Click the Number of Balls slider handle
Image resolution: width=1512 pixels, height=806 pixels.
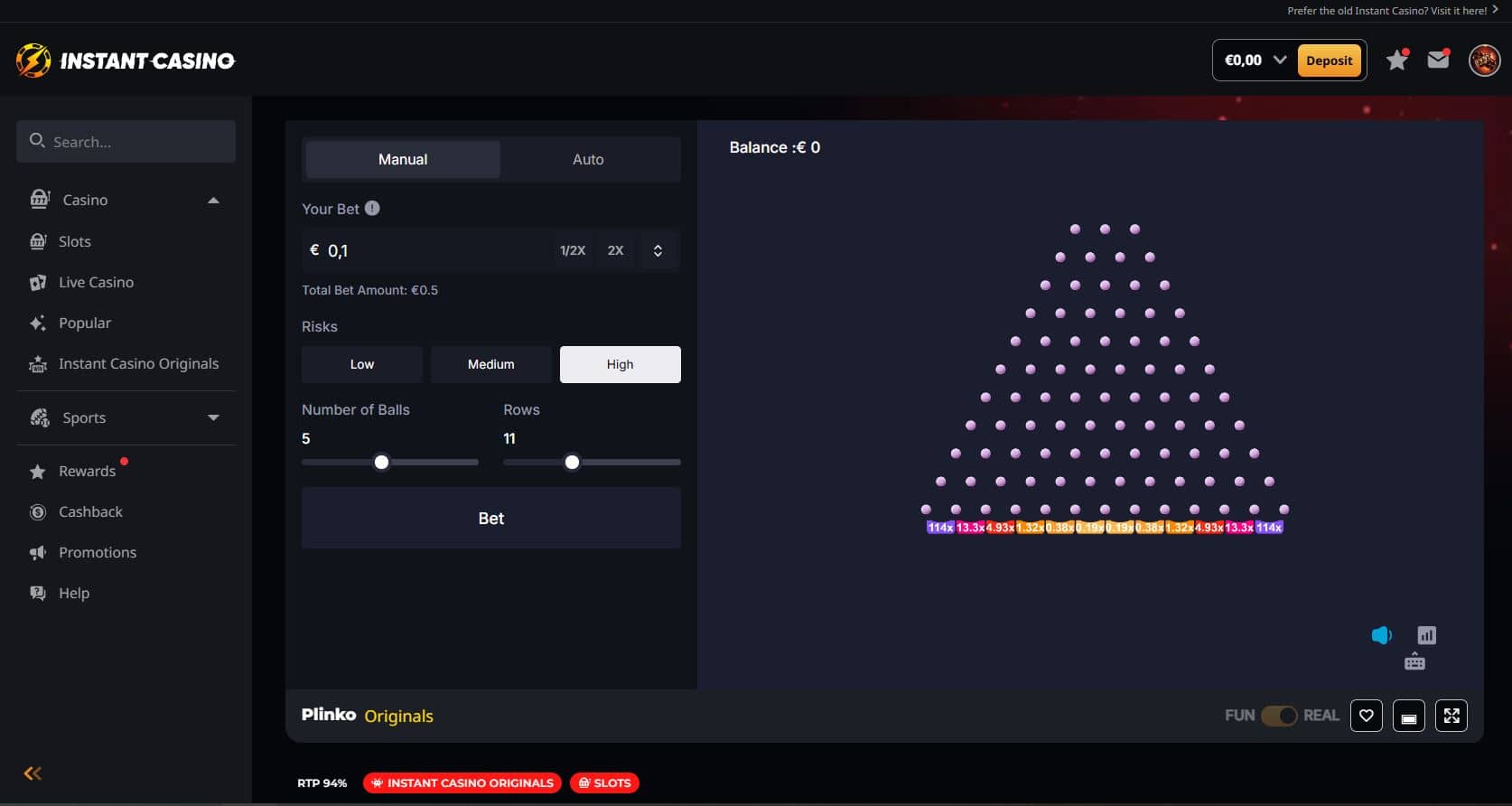pyautogui.click(x=381, y=462)
